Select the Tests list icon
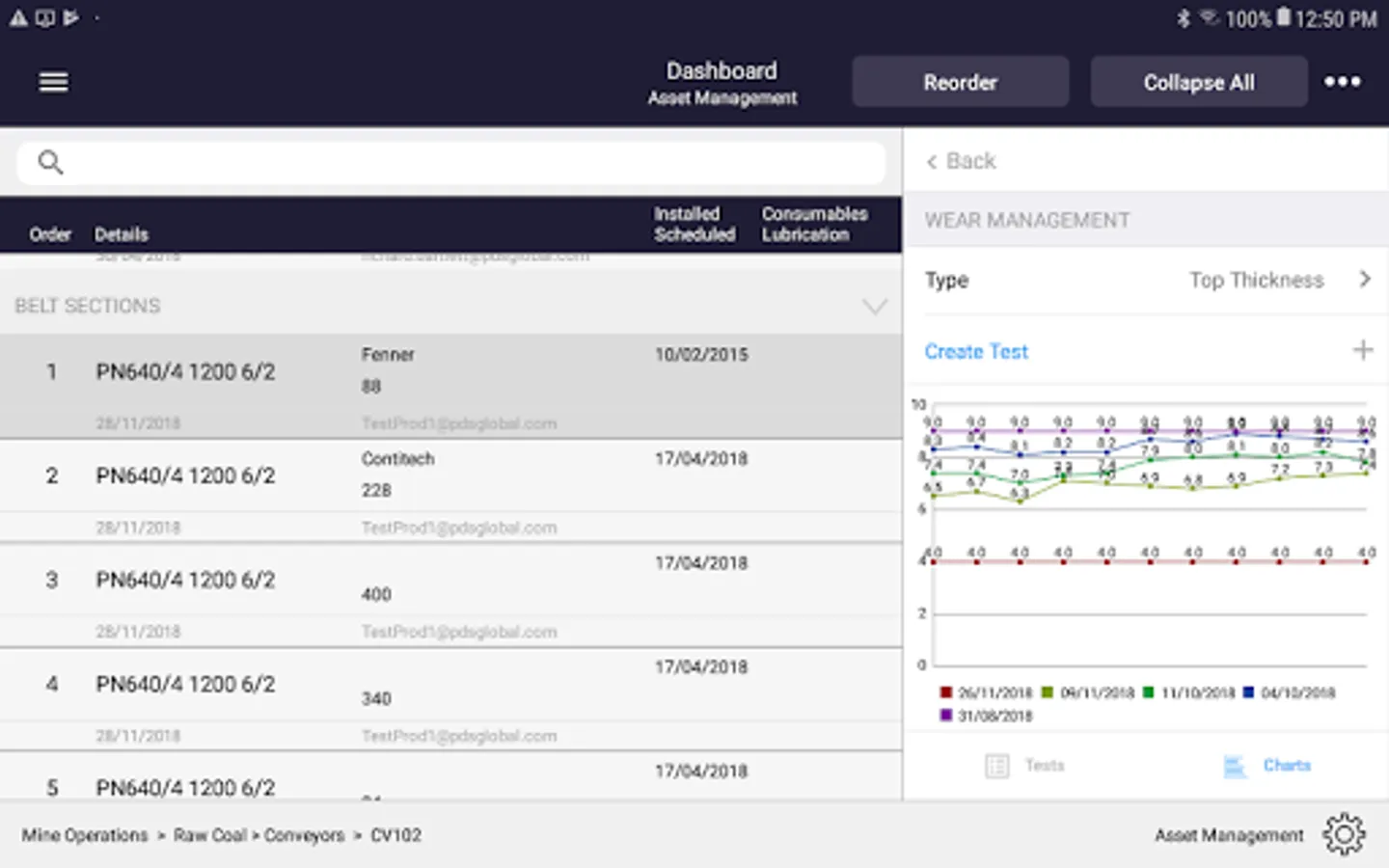The width and height of the screenshot is (1389, 868). [996, 766]
